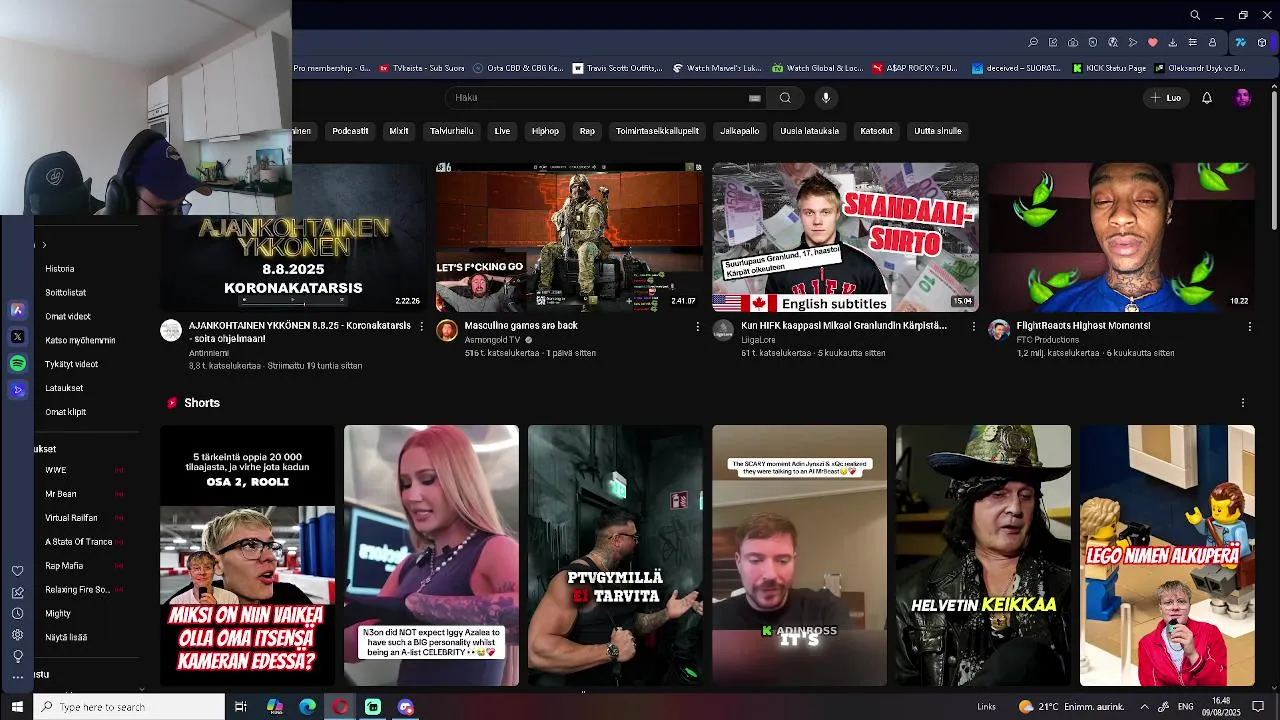Click the Luo create button
The image size is (1280, 720).
[x=1166, y=98]
